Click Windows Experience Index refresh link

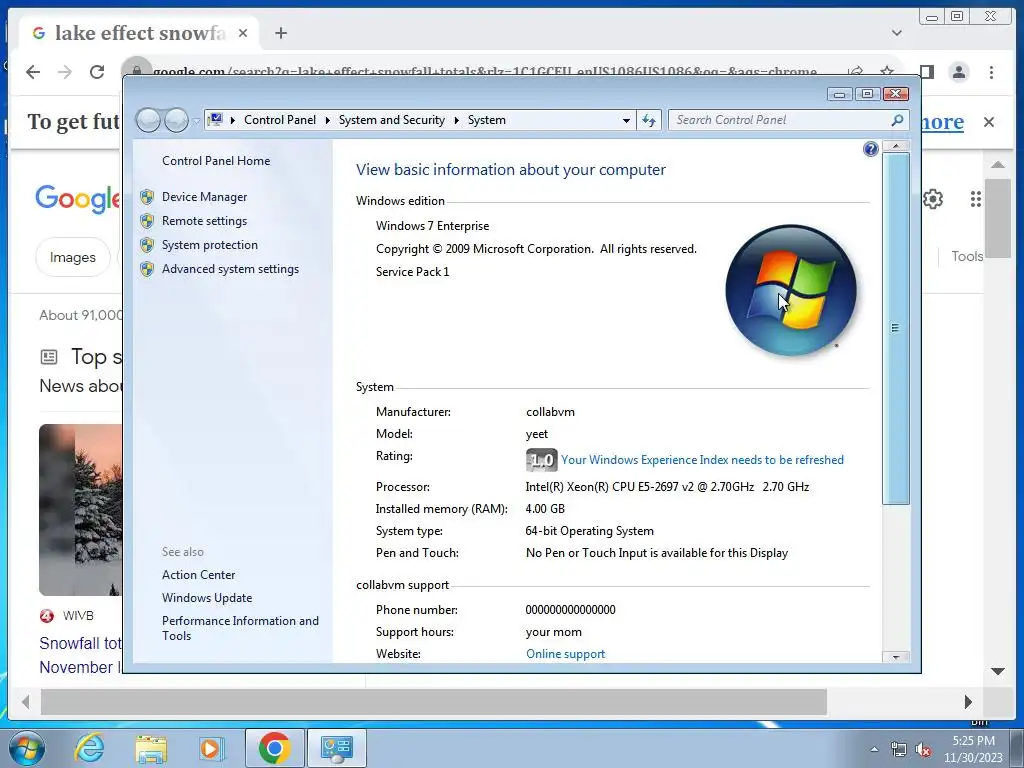tap(702, 460)
